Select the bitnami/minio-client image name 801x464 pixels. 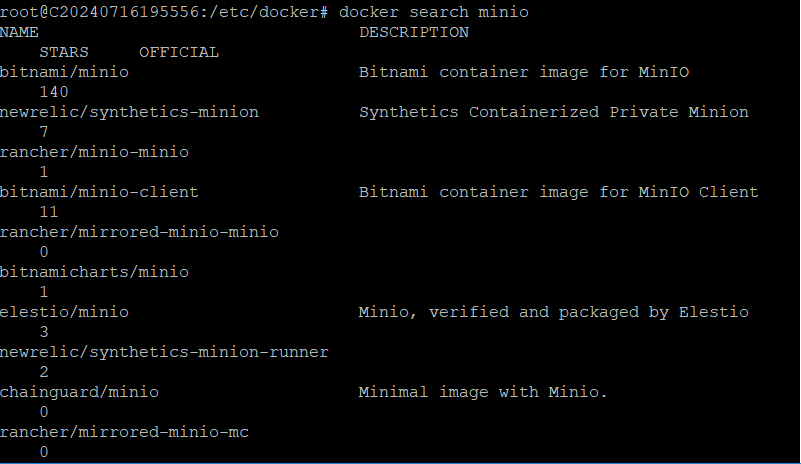[99, 192]
